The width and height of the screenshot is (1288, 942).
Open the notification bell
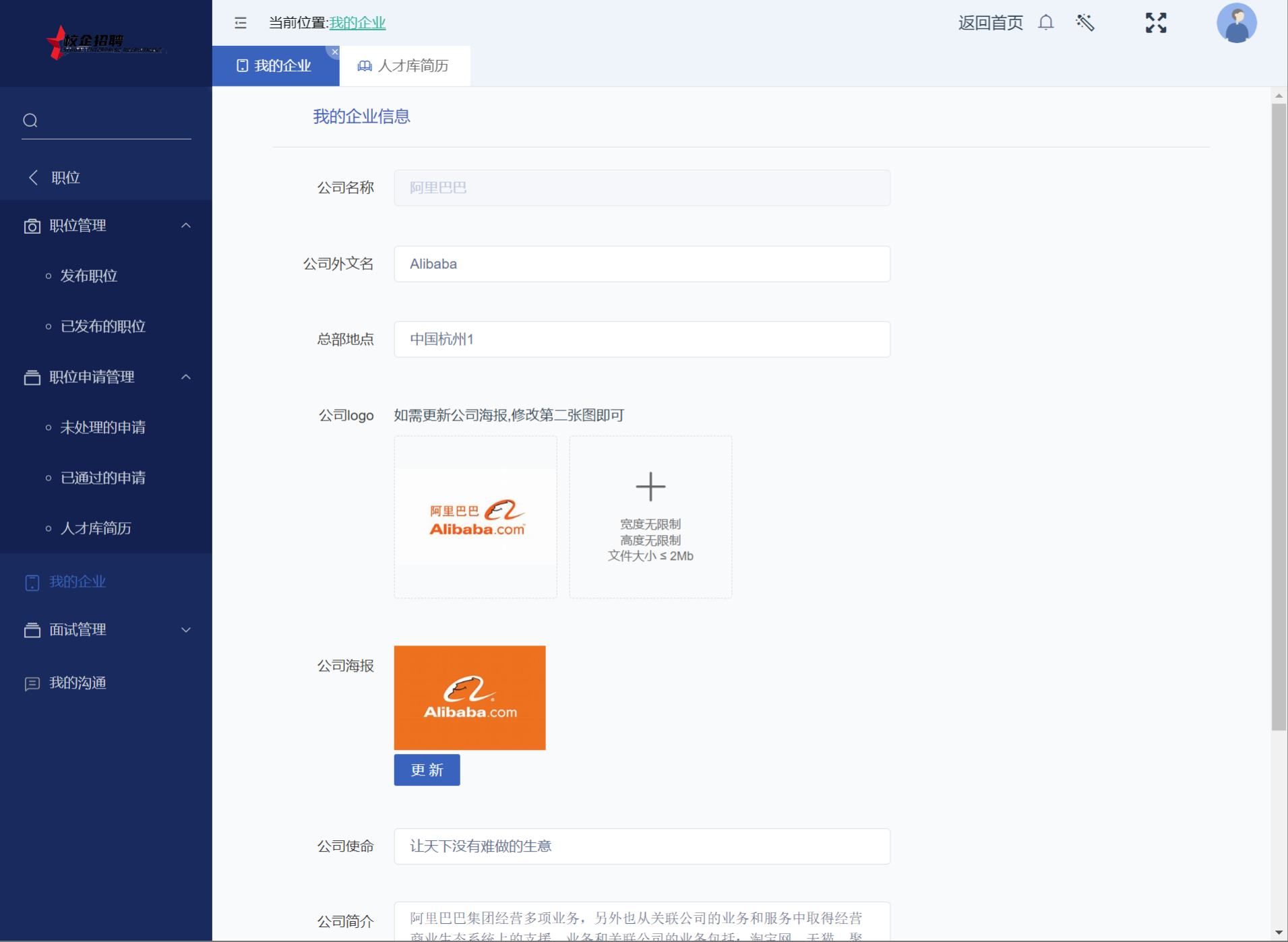tap(1045, 23)
